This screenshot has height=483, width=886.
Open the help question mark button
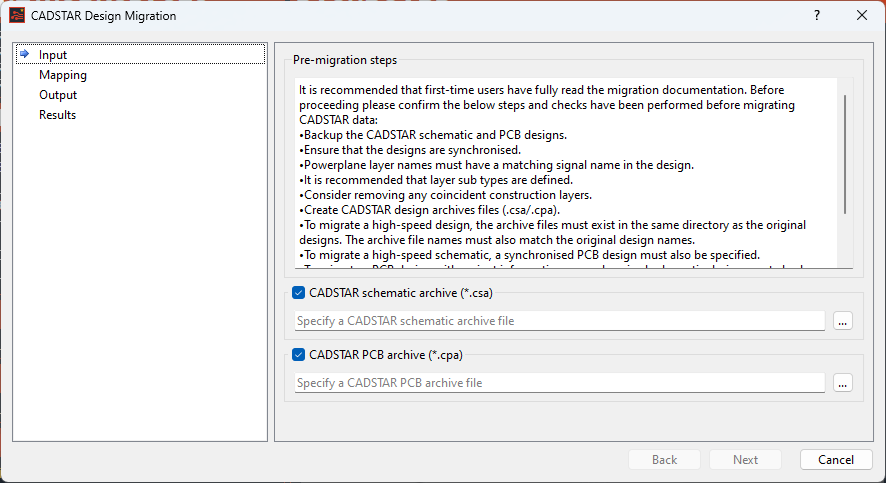pyautogui.click(x=816, y=15)
